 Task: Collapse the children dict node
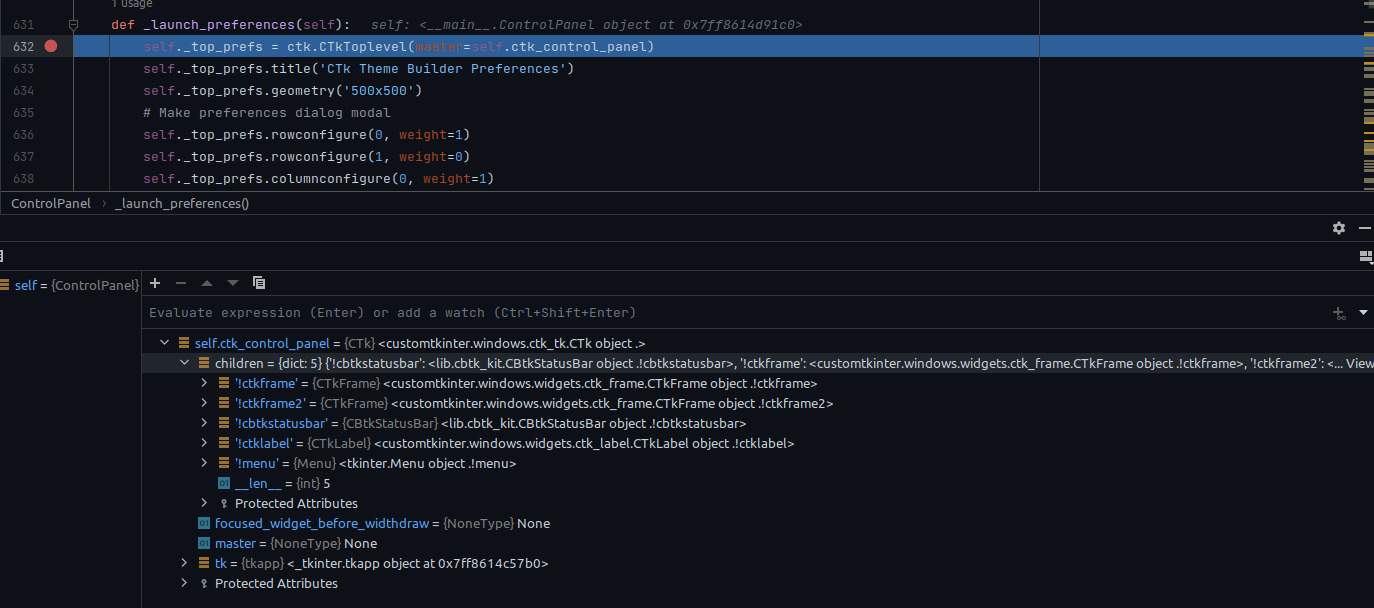pos(184,363)
